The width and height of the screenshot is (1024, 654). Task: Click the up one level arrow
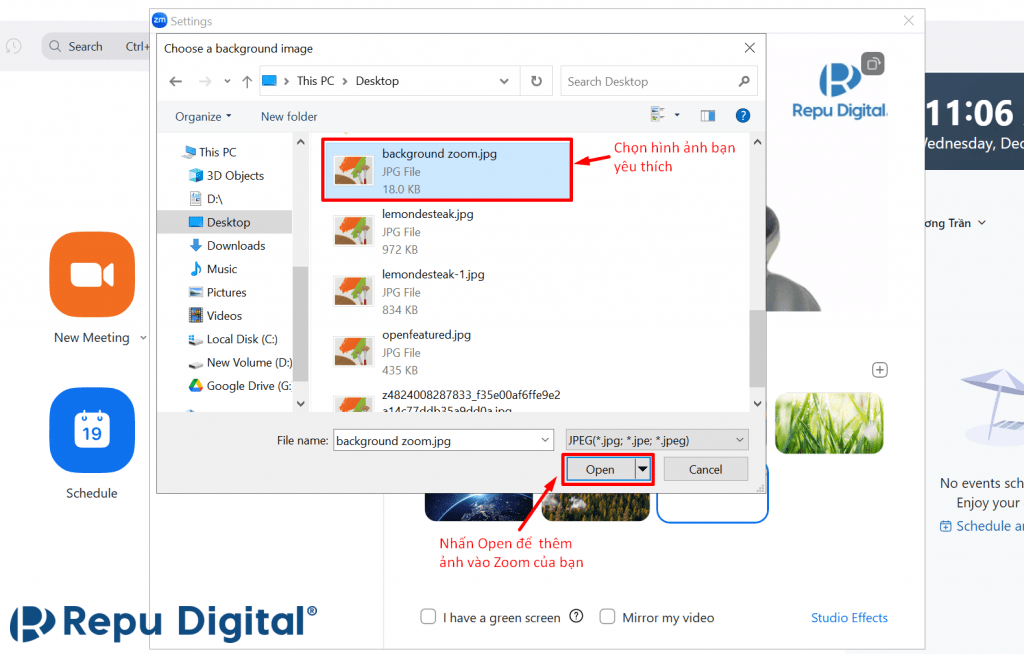point(247,81)
